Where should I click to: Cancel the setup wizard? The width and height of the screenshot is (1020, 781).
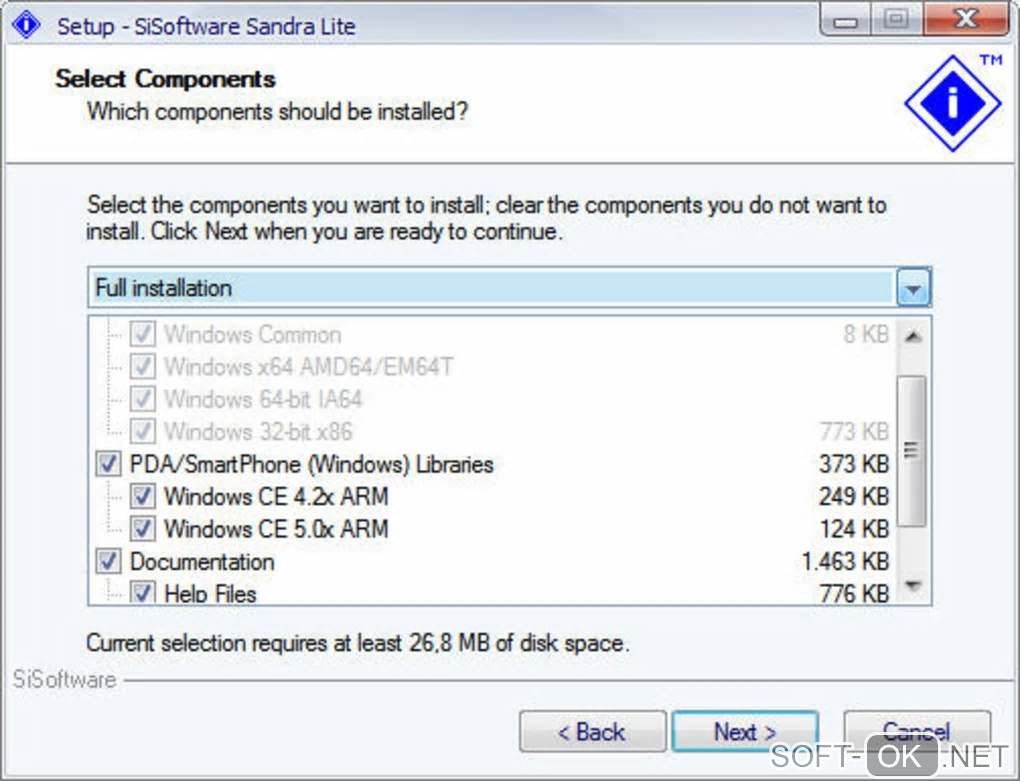tap(916, 732)
